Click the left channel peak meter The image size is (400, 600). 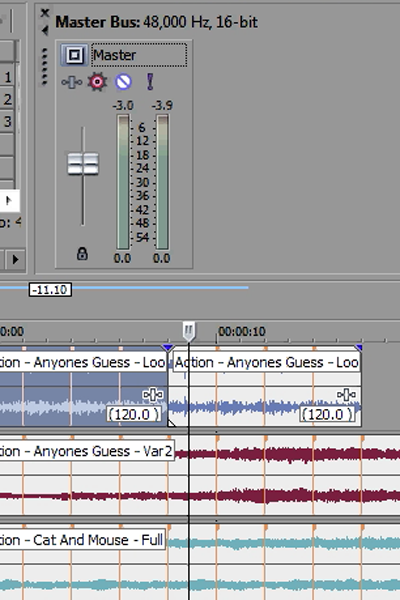123,182
